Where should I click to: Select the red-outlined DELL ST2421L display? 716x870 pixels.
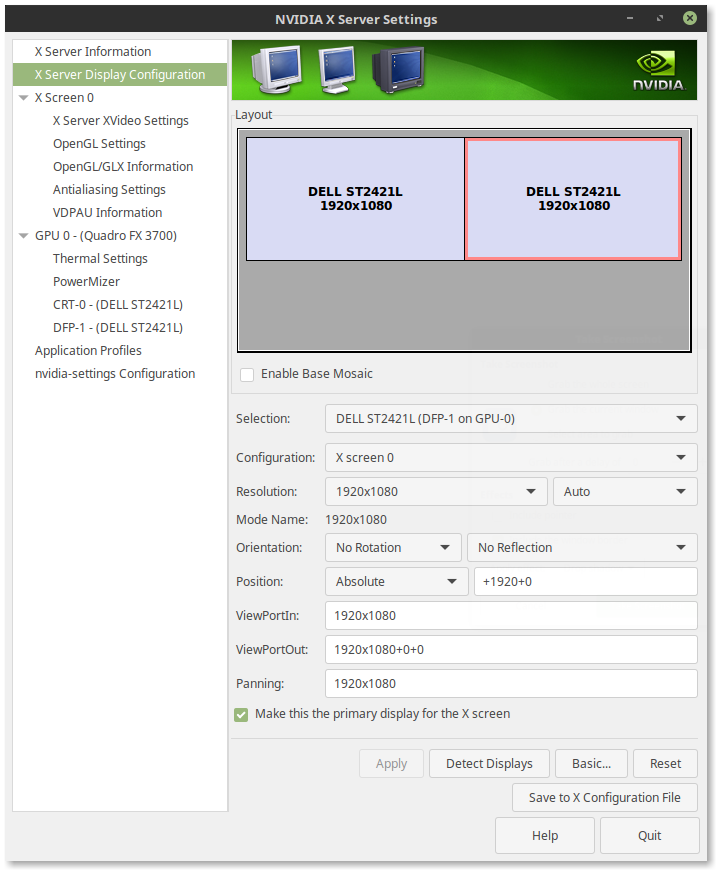[x=573, y=199]
